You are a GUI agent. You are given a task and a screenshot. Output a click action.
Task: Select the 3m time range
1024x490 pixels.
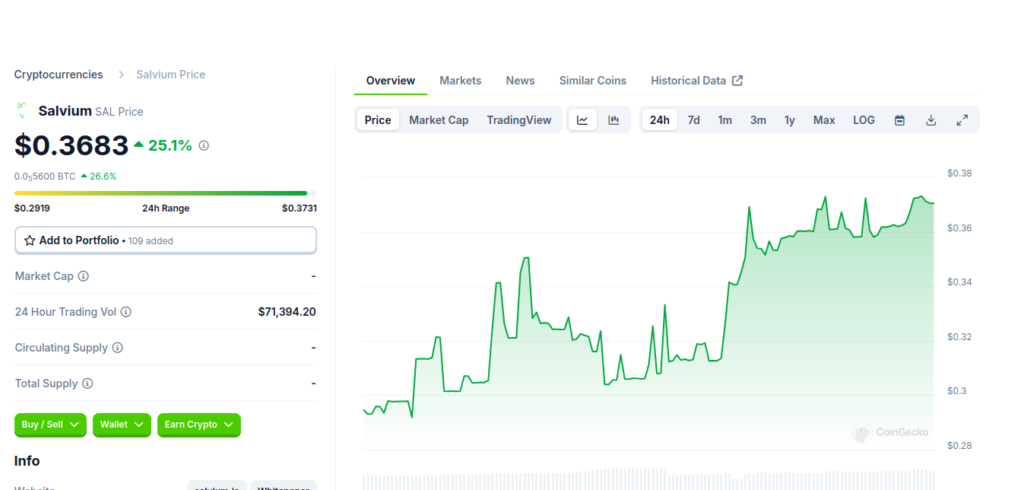(758, 120)
